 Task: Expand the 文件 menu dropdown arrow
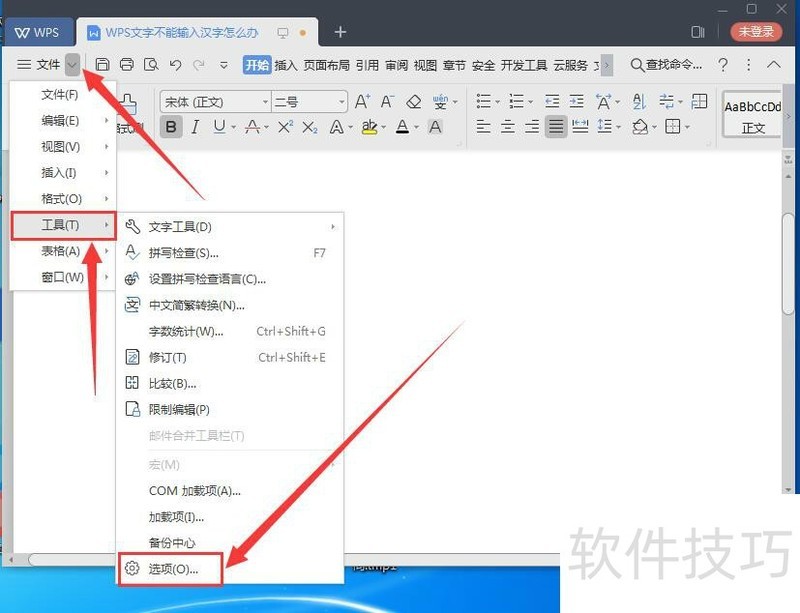pos(72,64)
